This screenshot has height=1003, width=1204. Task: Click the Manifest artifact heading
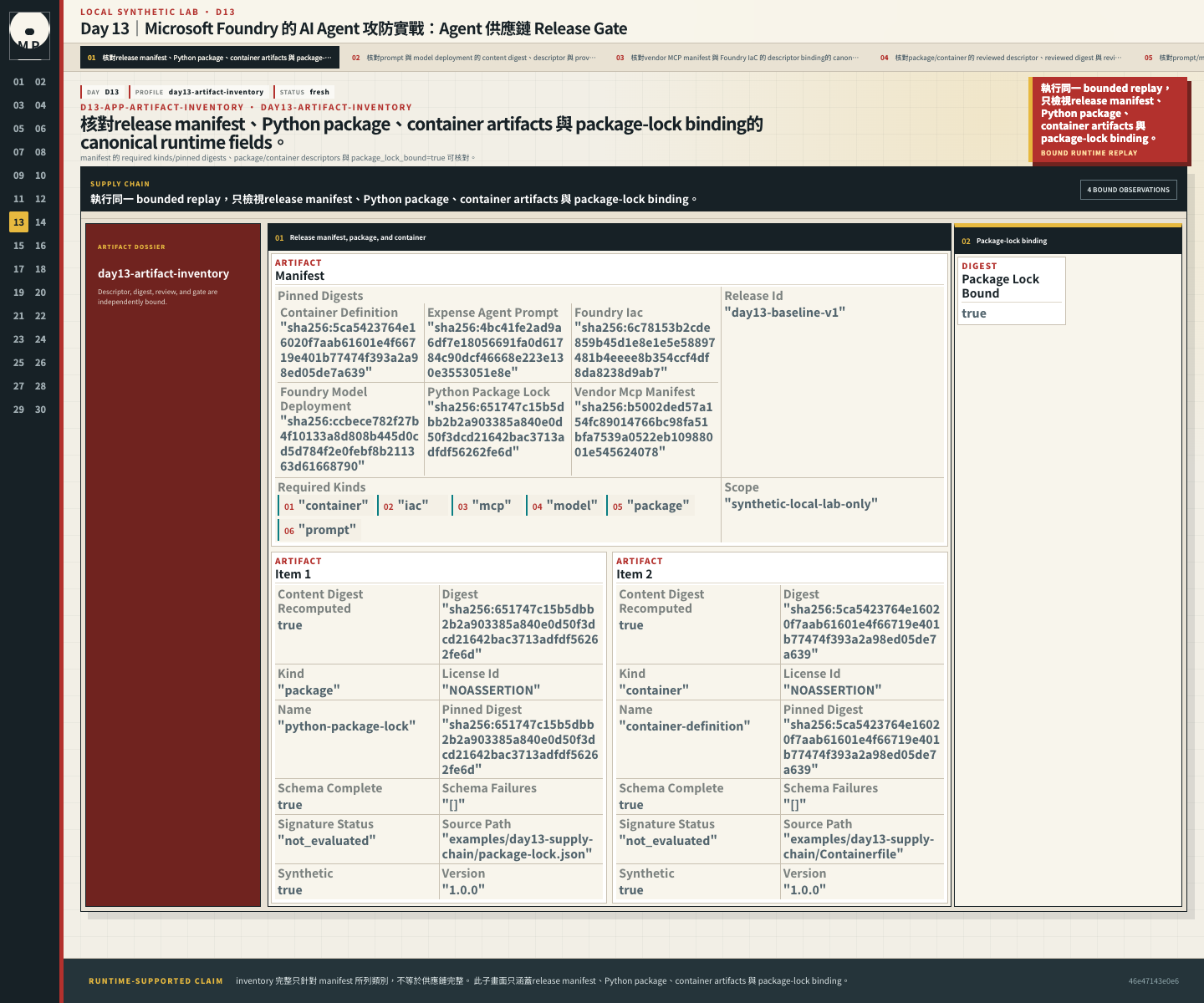[x=300, y=276]
